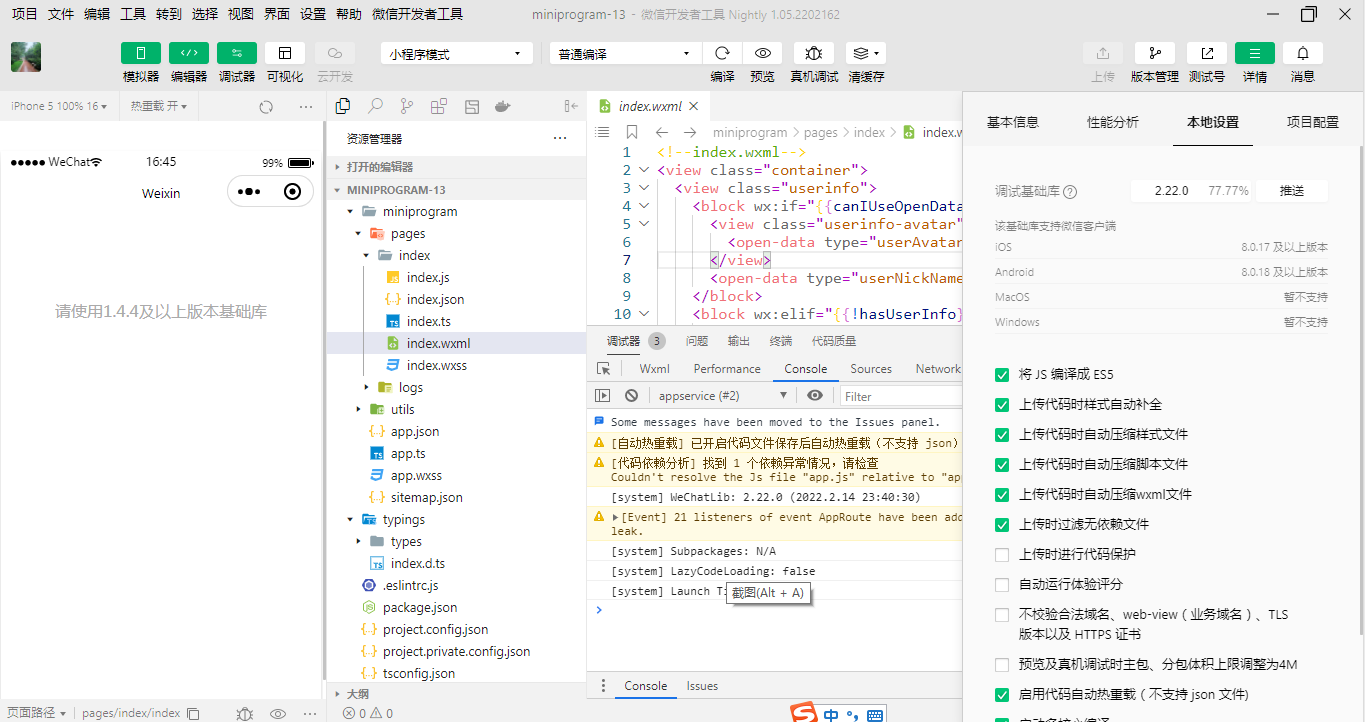Open the extensions icon in activity bar
1365x722 pixels.
click(439, 106)
